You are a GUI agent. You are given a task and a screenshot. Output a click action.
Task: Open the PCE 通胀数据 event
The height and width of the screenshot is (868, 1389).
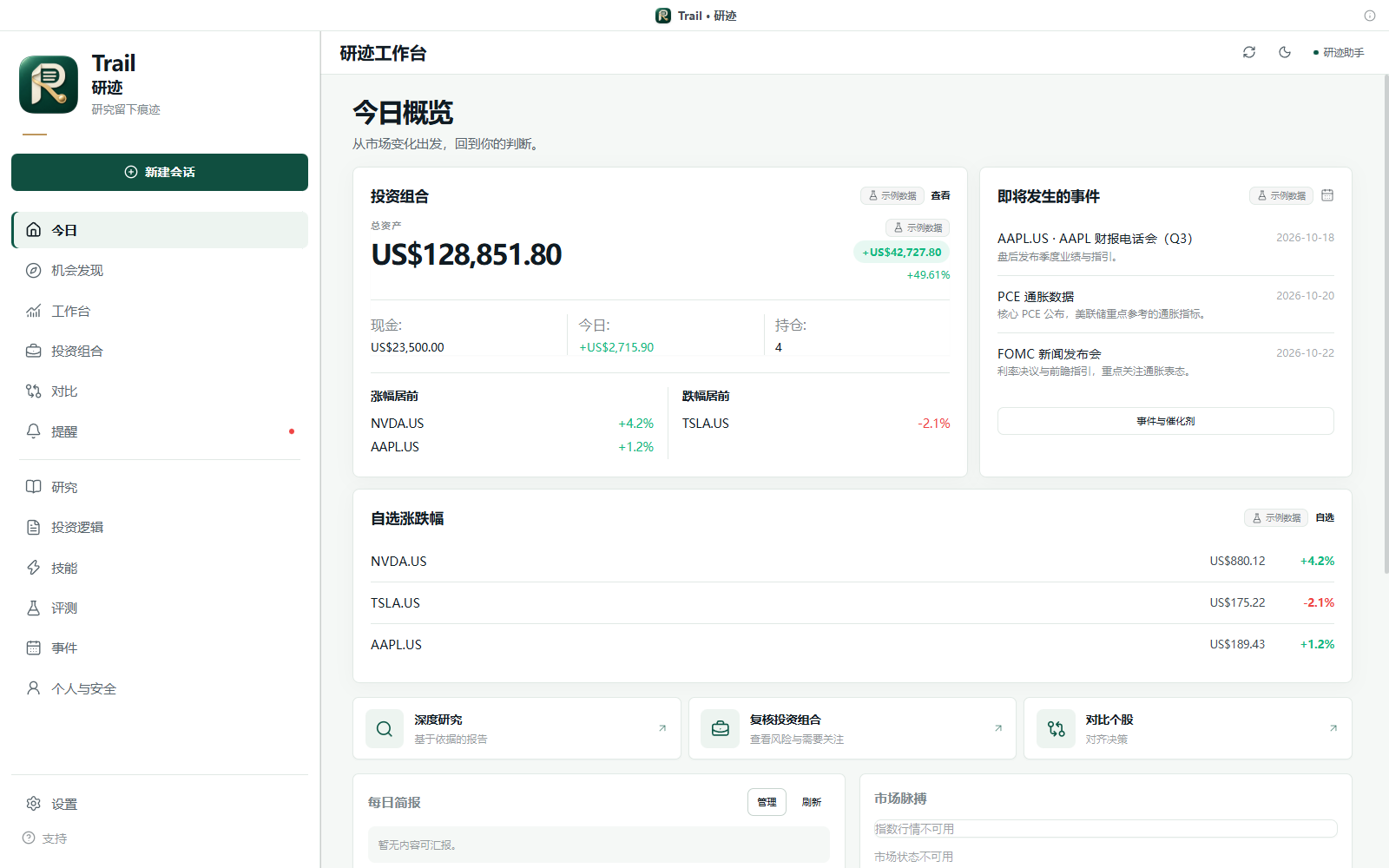(x=1166, y=305)
